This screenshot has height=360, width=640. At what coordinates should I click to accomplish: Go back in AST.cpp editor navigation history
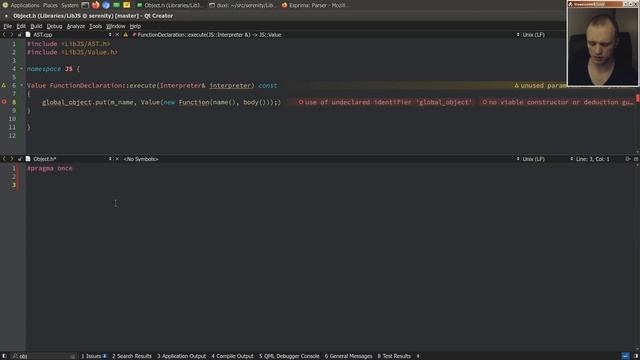[x=4, y=35]
